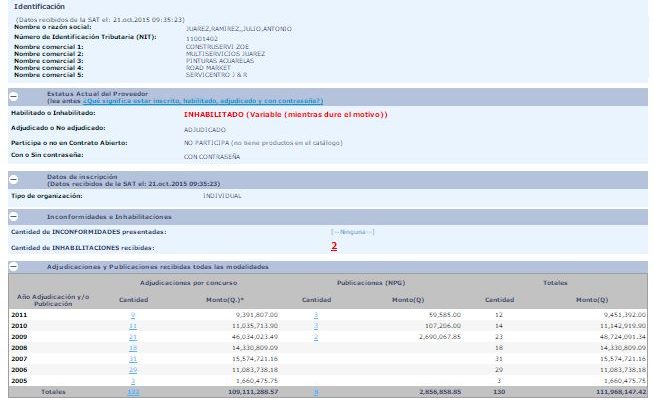The image size is (654, 398).
Task: Select the total concurso amount 109,111,288.57
Action: click(253, 392)
